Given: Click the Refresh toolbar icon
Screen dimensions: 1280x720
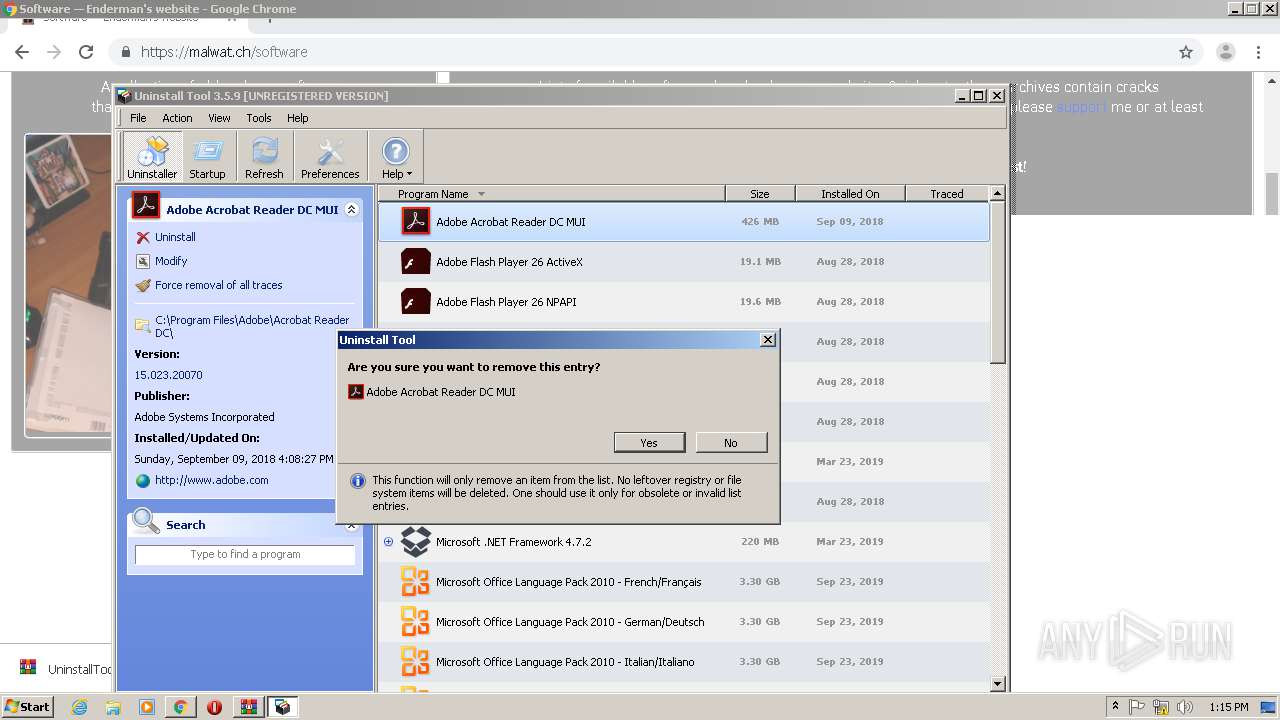Looking at the screenshot, I should pyautogui.click(x=264, y=157).
